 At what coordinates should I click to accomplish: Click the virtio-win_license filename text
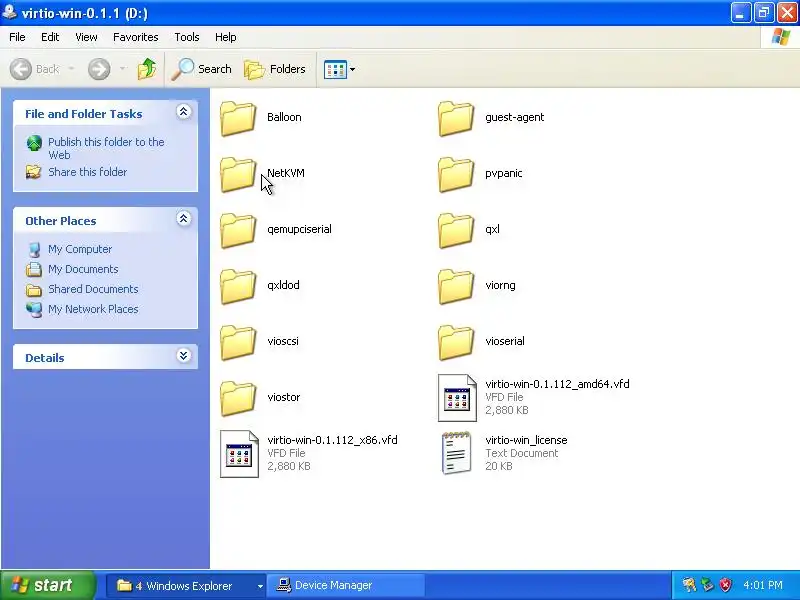pyautogui.click(x=526, y=440)
